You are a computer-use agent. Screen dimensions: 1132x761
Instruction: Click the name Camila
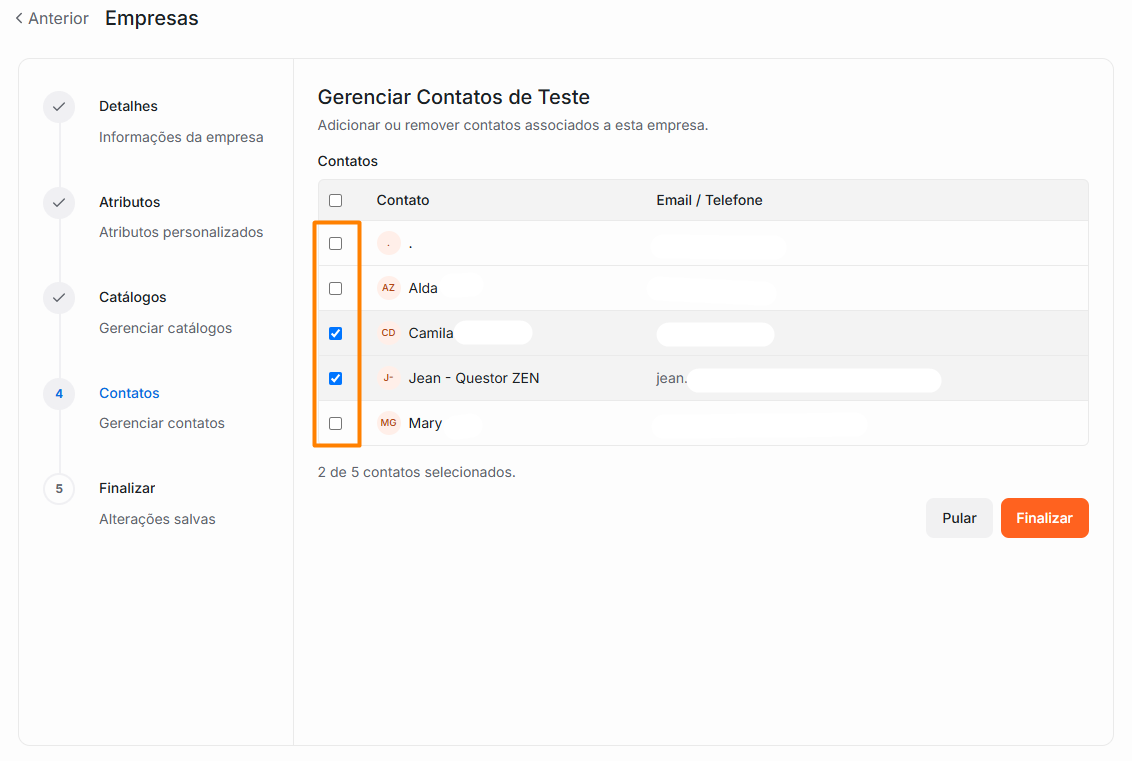point(431,333)
